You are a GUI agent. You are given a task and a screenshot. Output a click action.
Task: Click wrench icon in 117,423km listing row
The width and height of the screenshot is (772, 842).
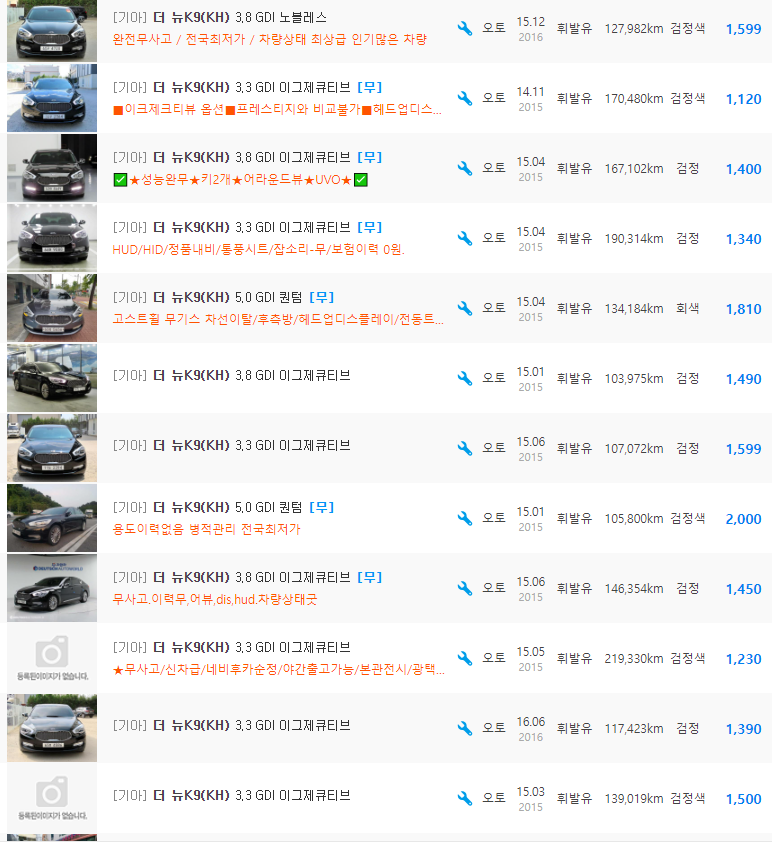(465, 729)
